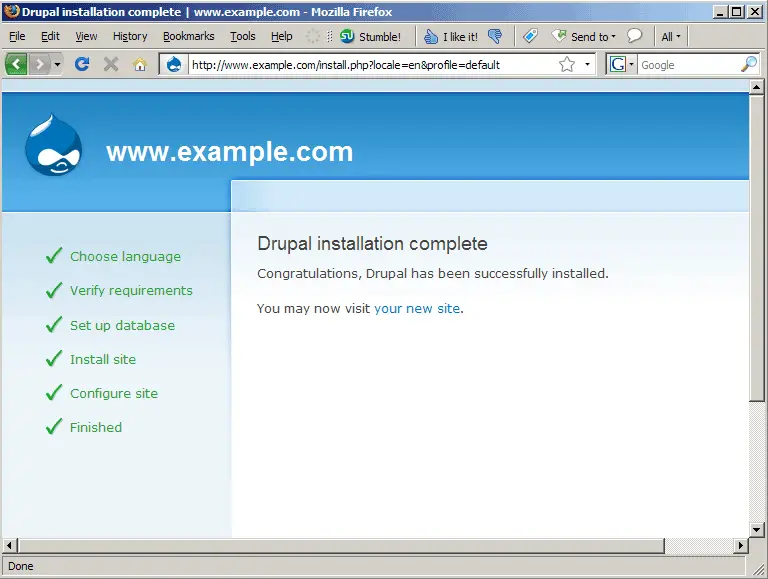Open the back/forward history dropdown arrow
768x579 pixels.
point(57,64)
